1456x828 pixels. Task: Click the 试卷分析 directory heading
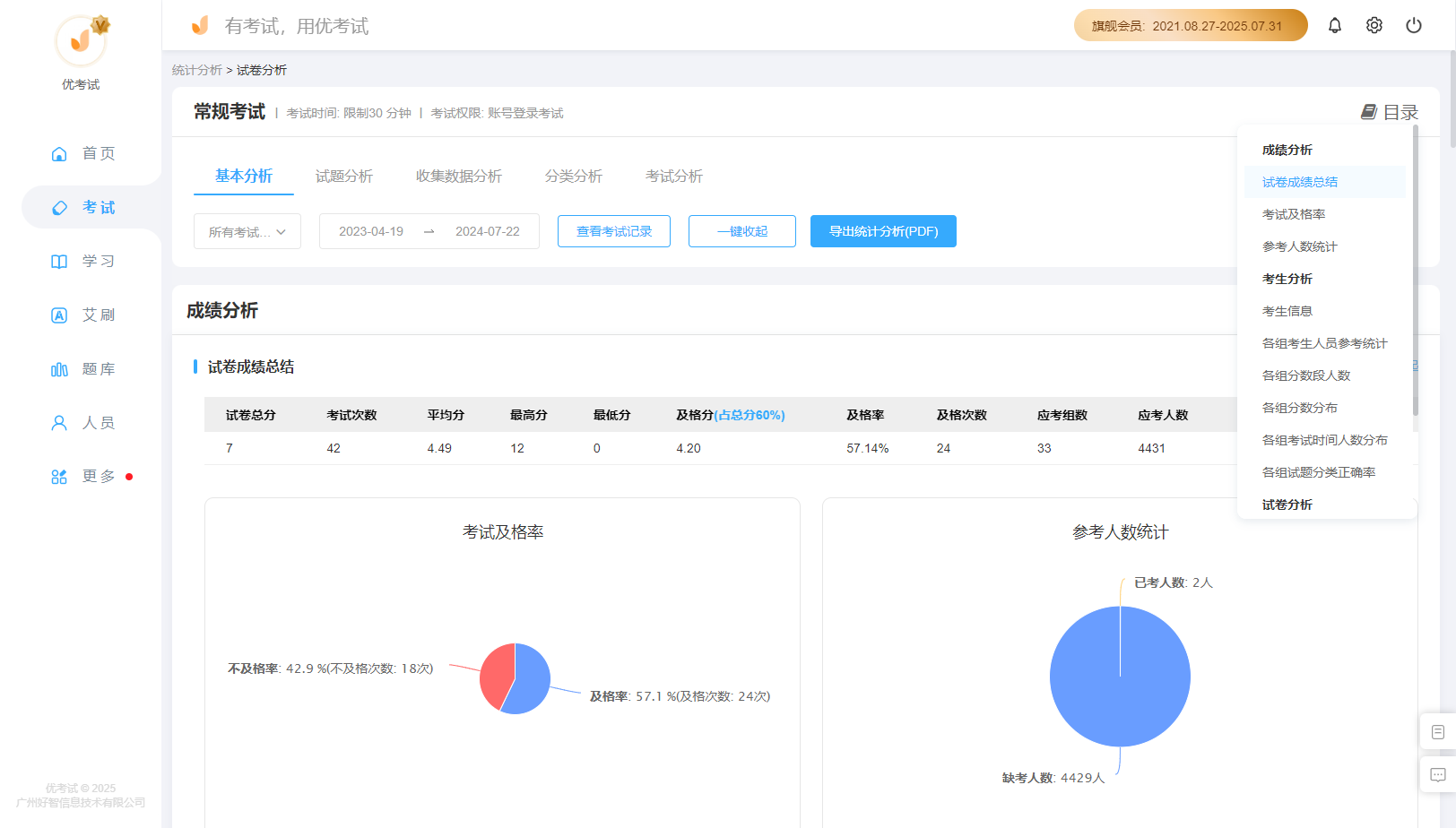coord(1287,505)
